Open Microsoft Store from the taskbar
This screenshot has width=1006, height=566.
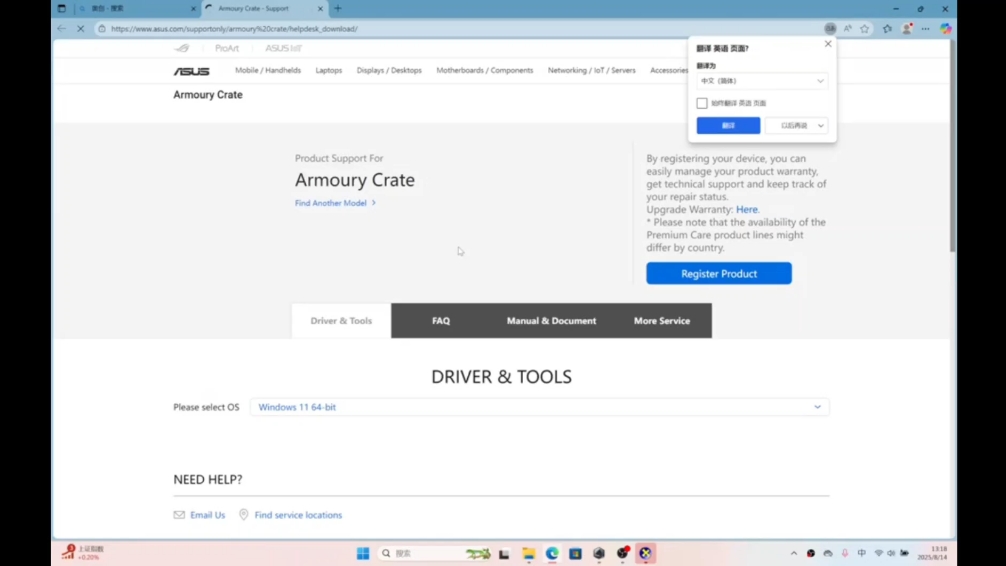point(575,553)
